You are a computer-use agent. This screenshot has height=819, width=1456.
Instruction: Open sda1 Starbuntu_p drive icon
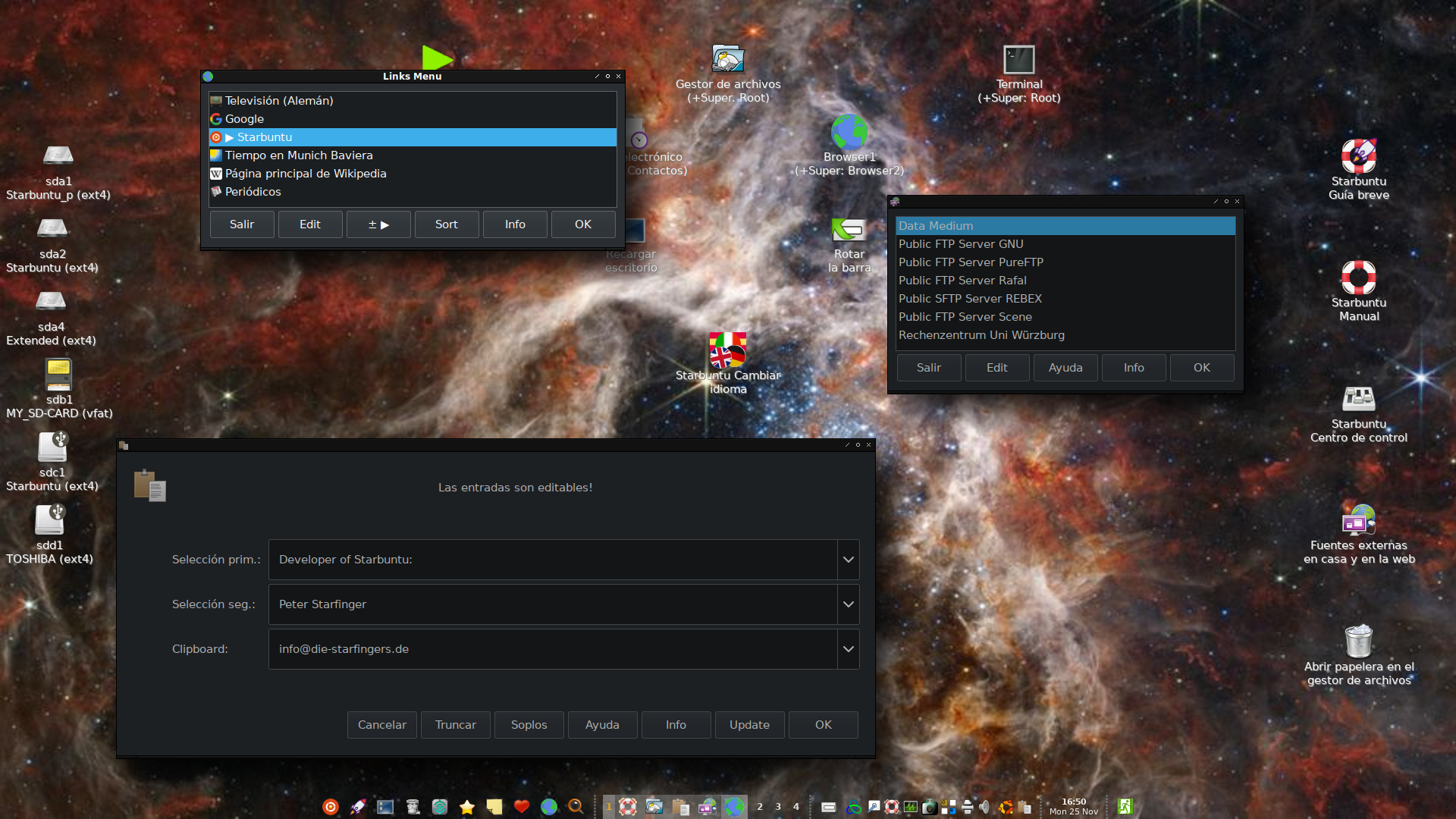point(58,156)
